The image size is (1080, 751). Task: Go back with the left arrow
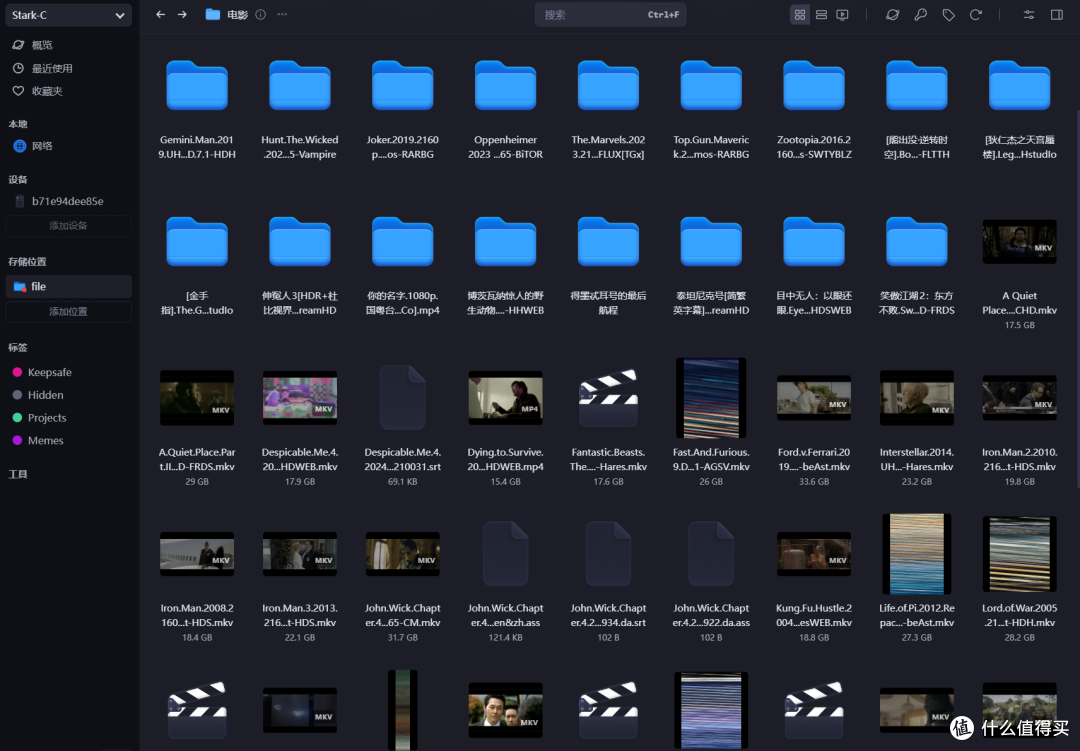(160, 14)
